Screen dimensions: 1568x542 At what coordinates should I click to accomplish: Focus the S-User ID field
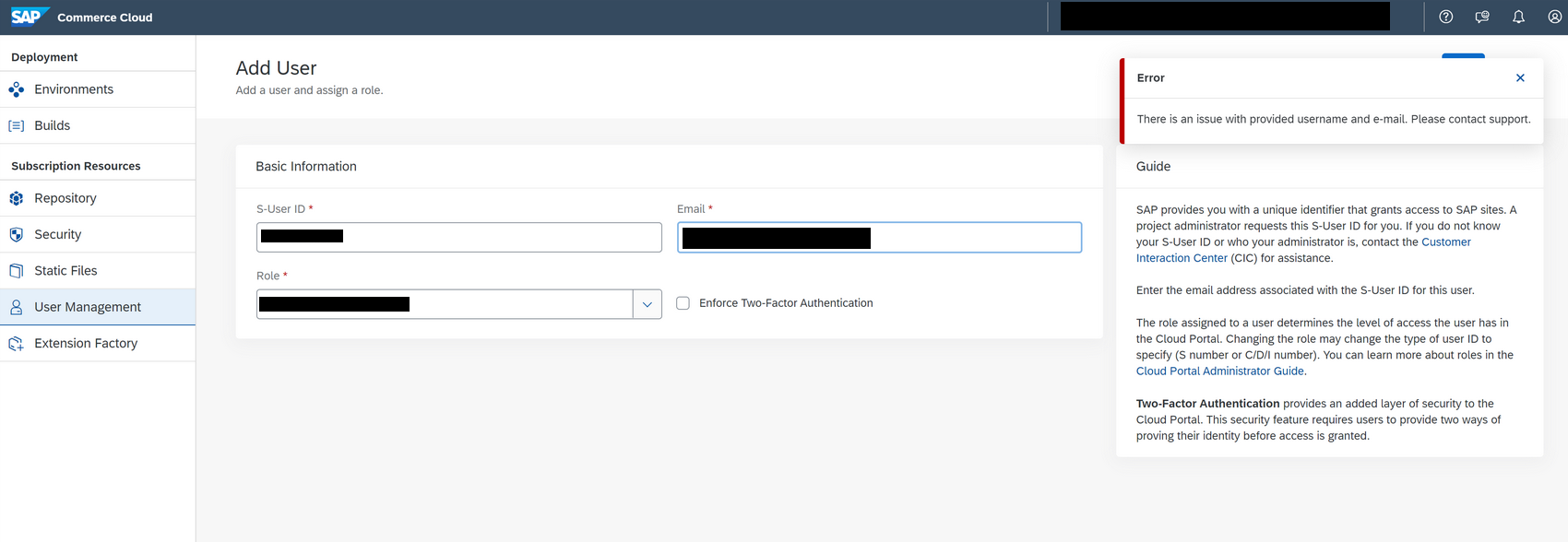[459, 237]
